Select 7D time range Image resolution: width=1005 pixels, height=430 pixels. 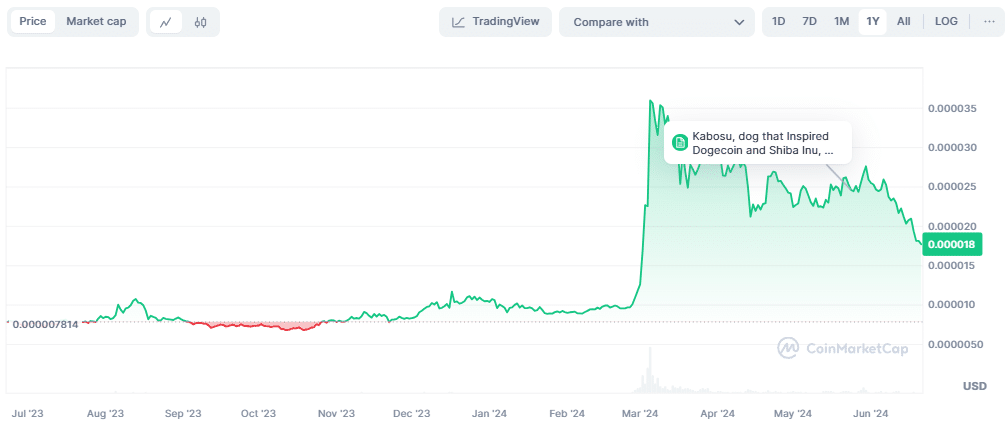pyautogui.click(x=810, y=22)
